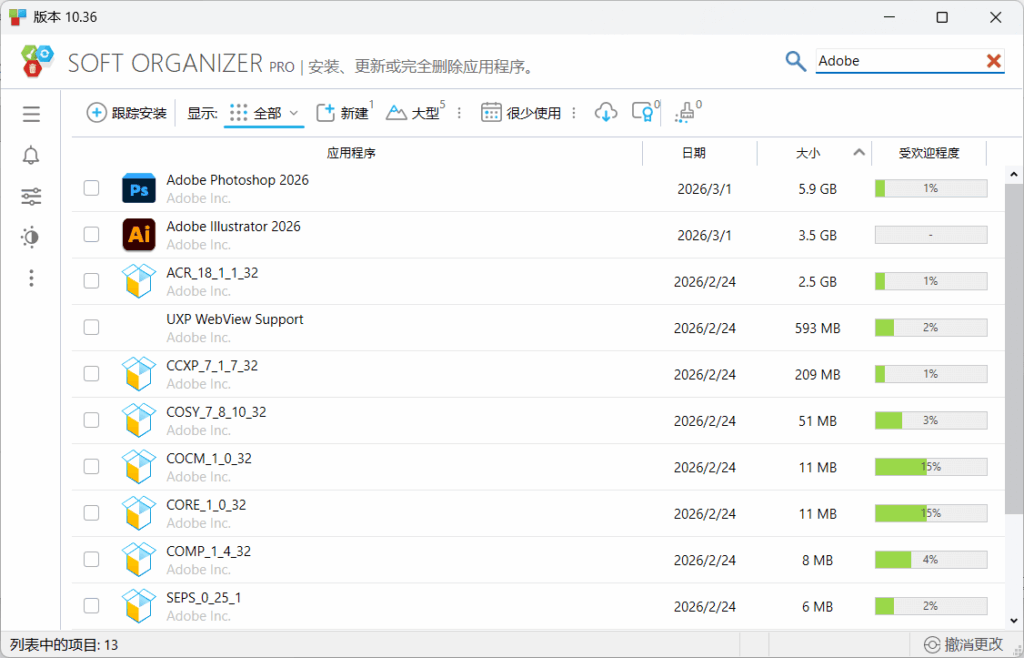Open the filter settings sliders icon

tap(30, 196)
